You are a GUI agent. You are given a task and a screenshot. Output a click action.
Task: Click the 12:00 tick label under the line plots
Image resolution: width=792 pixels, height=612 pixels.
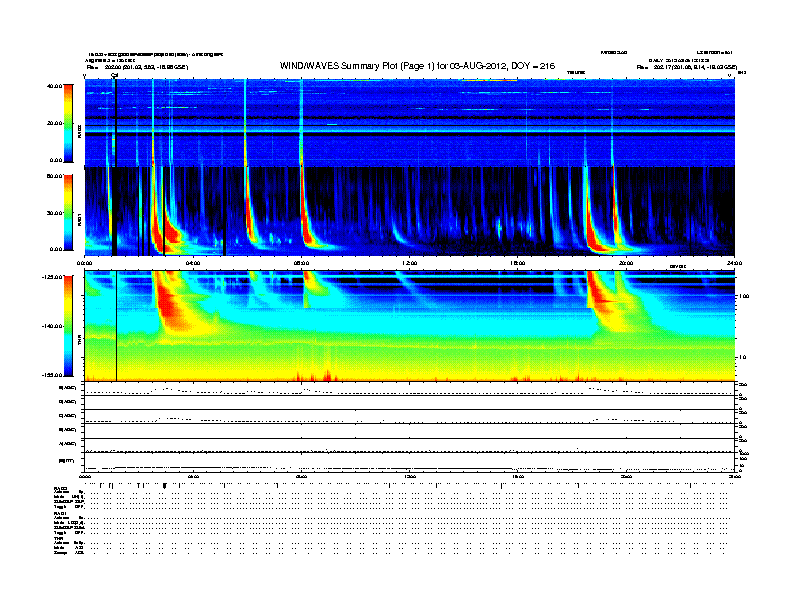coord(410,476)
